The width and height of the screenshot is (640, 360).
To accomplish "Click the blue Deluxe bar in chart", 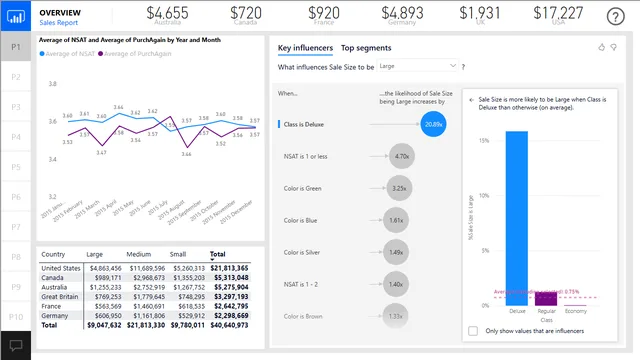I will pos(517,218).
